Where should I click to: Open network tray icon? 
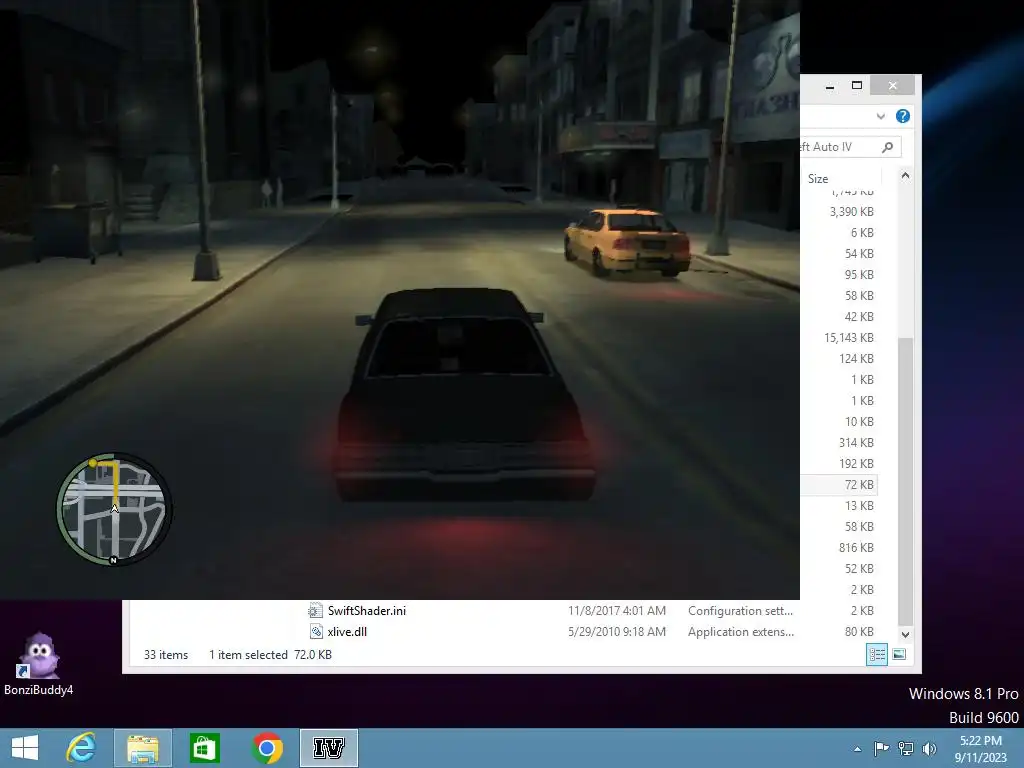click(x=905, y=748)
